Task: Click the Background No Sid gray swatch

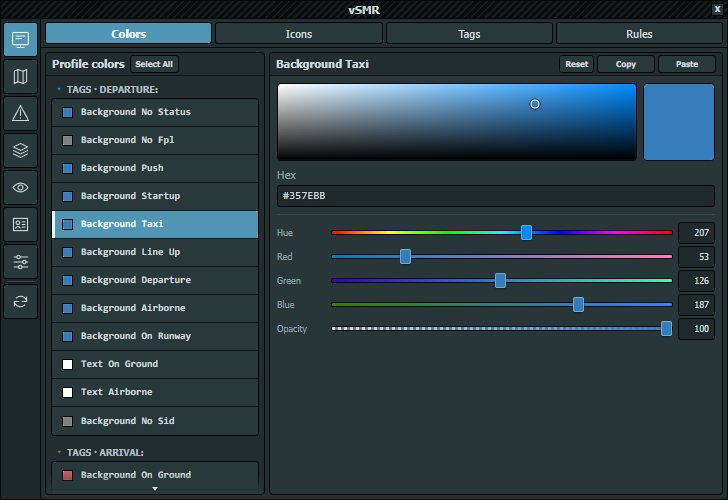Action: 67,421
